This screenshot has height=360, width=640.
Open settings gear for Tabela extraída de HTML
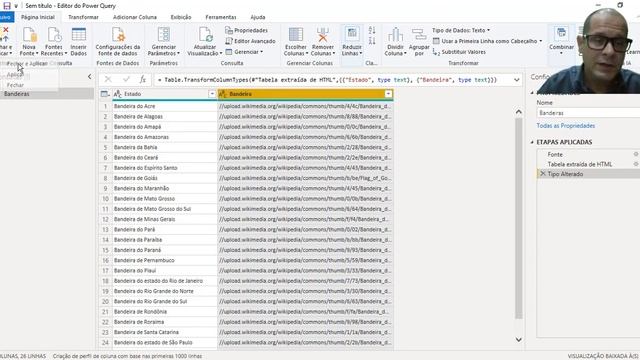636,164
